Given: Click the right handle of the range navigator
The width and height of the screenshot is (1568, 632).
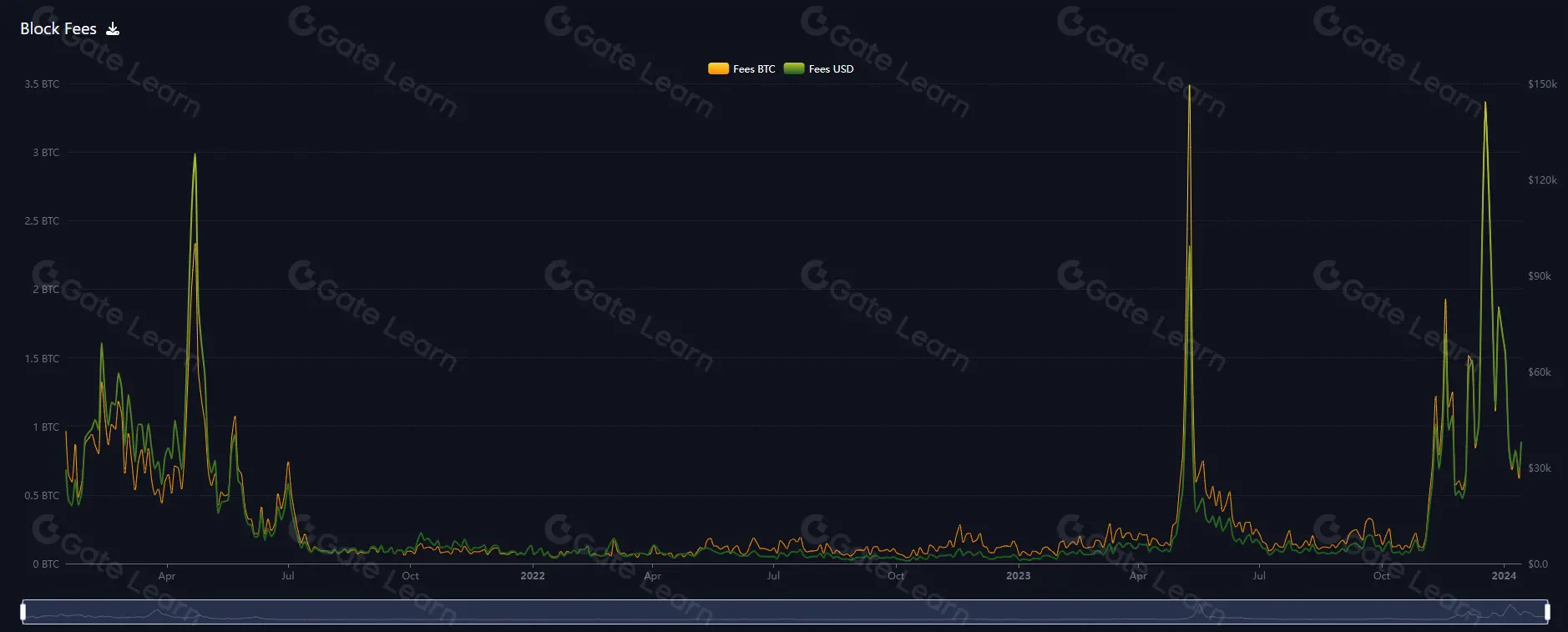Looking at the screenshot, I should tap(1547, 612).
